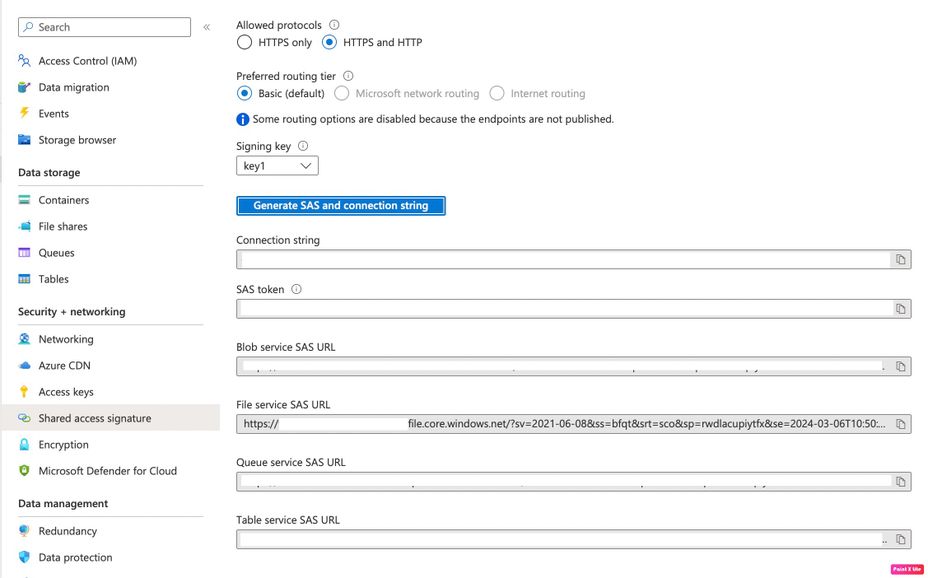Click Generate SAS and connection string
Screen dimensions: 928x578
coord(340,206)
